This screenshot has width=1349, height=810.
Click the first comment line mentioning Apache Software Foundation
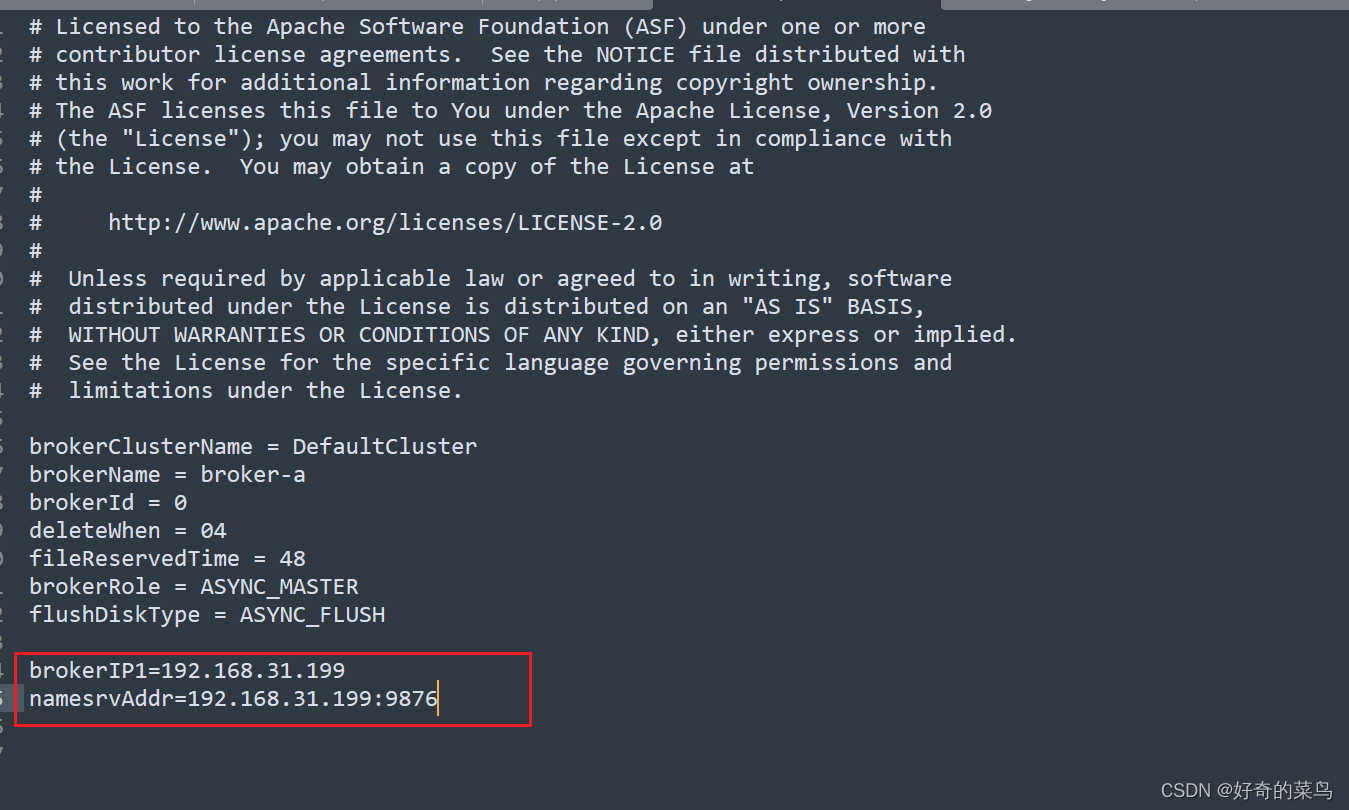pos(477,26)
